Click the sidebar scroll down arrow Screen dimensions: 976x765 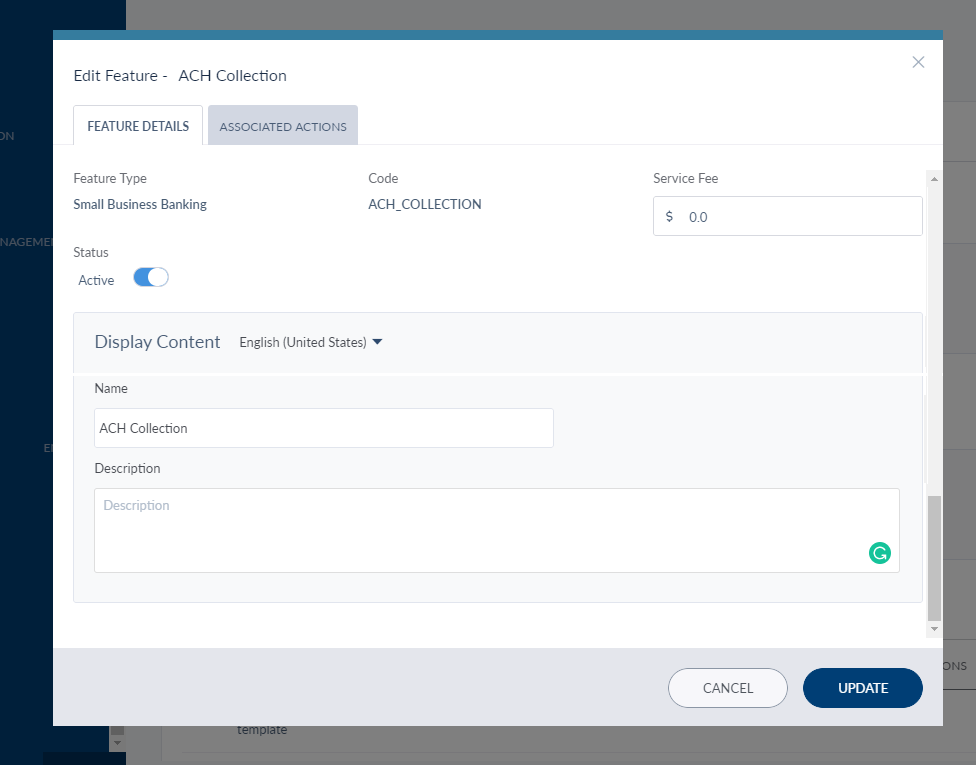pyautogui.click(x=117, y=743)
